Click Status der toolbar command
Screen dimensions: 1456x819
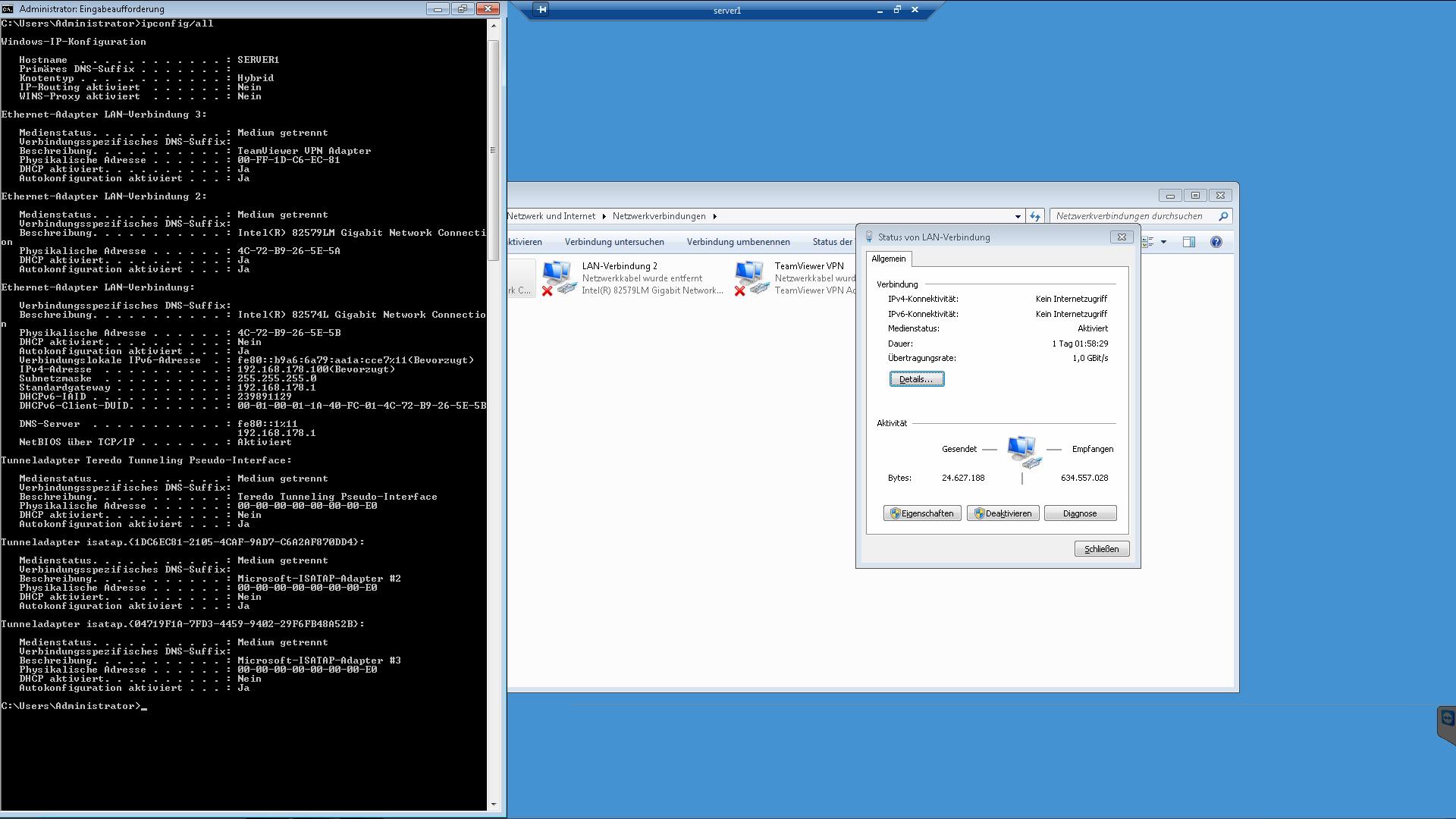pos(833,242)
